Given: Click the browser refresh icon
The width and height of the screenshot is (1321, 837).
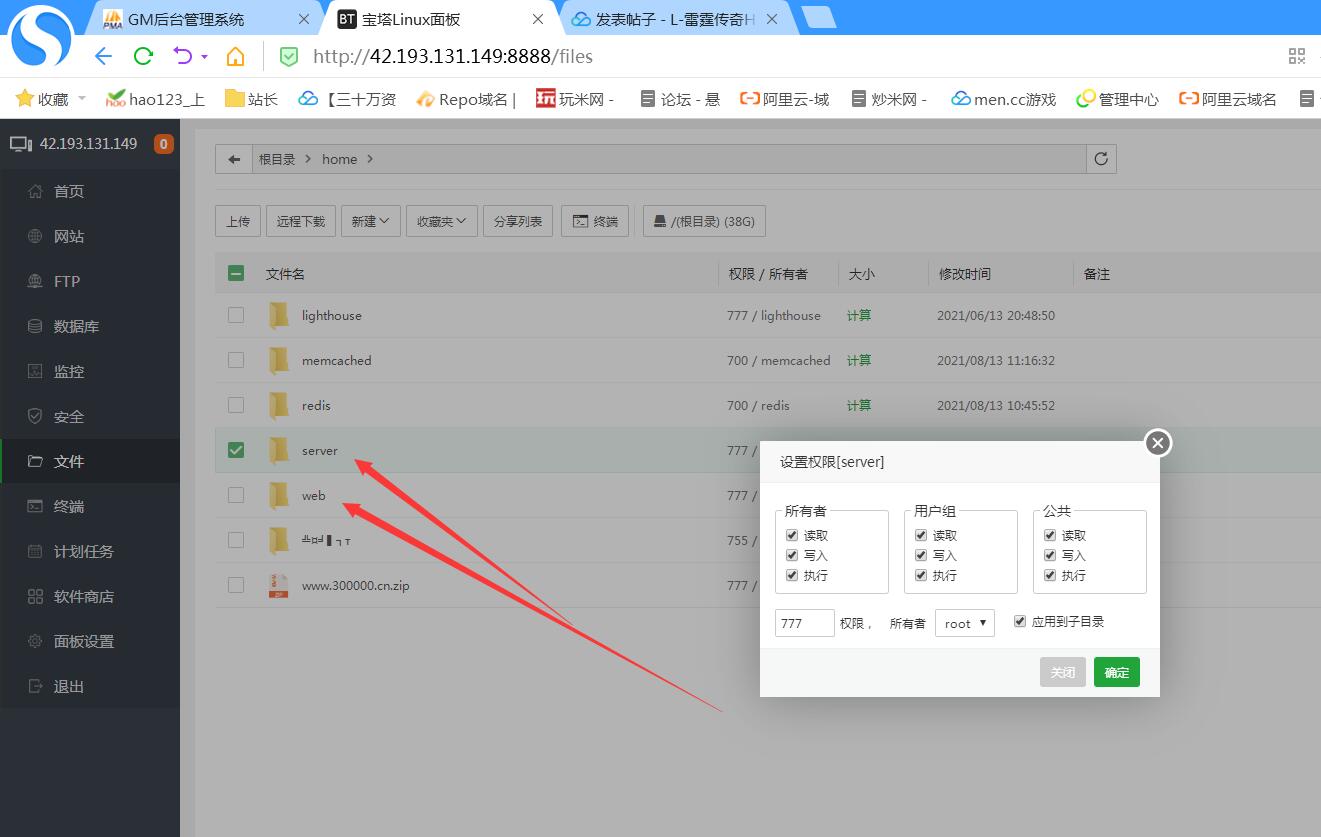Looking at the screenshot, I should click(x=143, y=56).
